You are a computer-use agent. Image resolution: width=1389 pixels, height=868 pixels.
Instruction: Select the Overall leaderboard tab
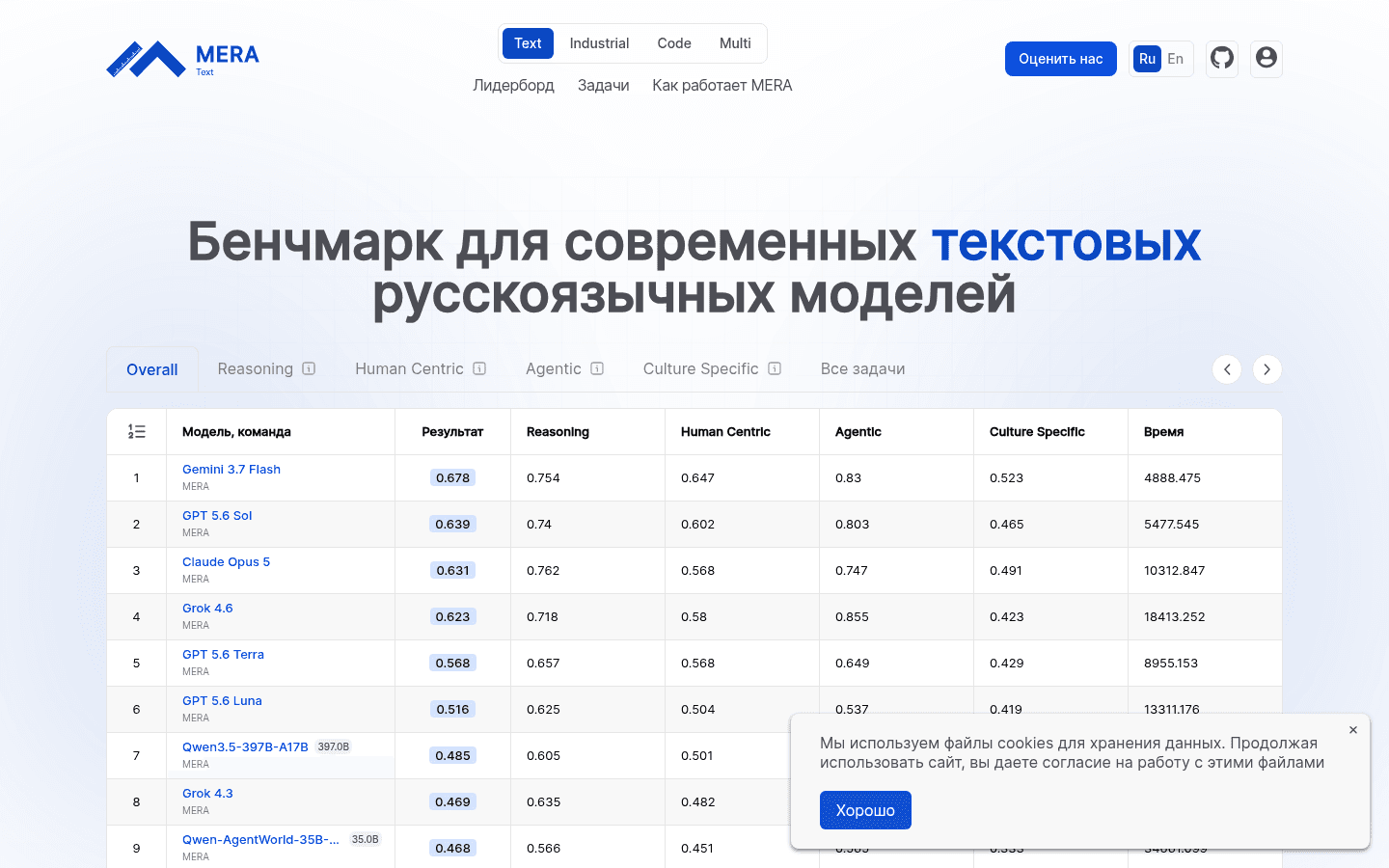click(x=152, y=369)
